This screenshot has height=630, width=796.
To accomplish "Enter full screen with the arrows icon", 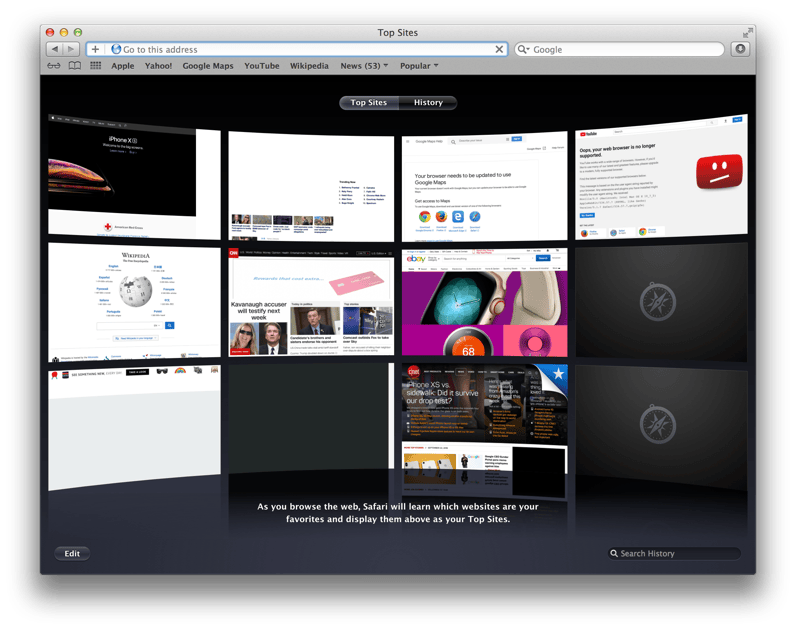I will coord(747,33).
